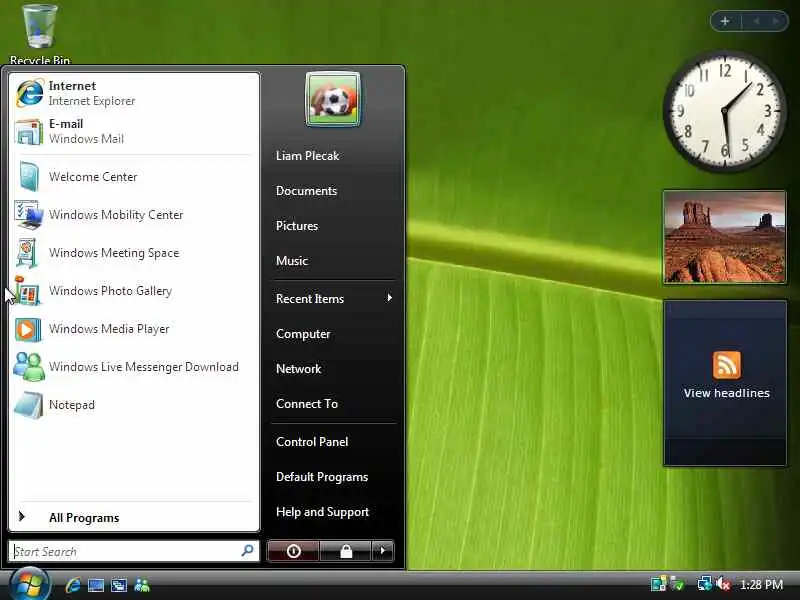Open Internet Explorer from Start menu

(x=134, y=93)
